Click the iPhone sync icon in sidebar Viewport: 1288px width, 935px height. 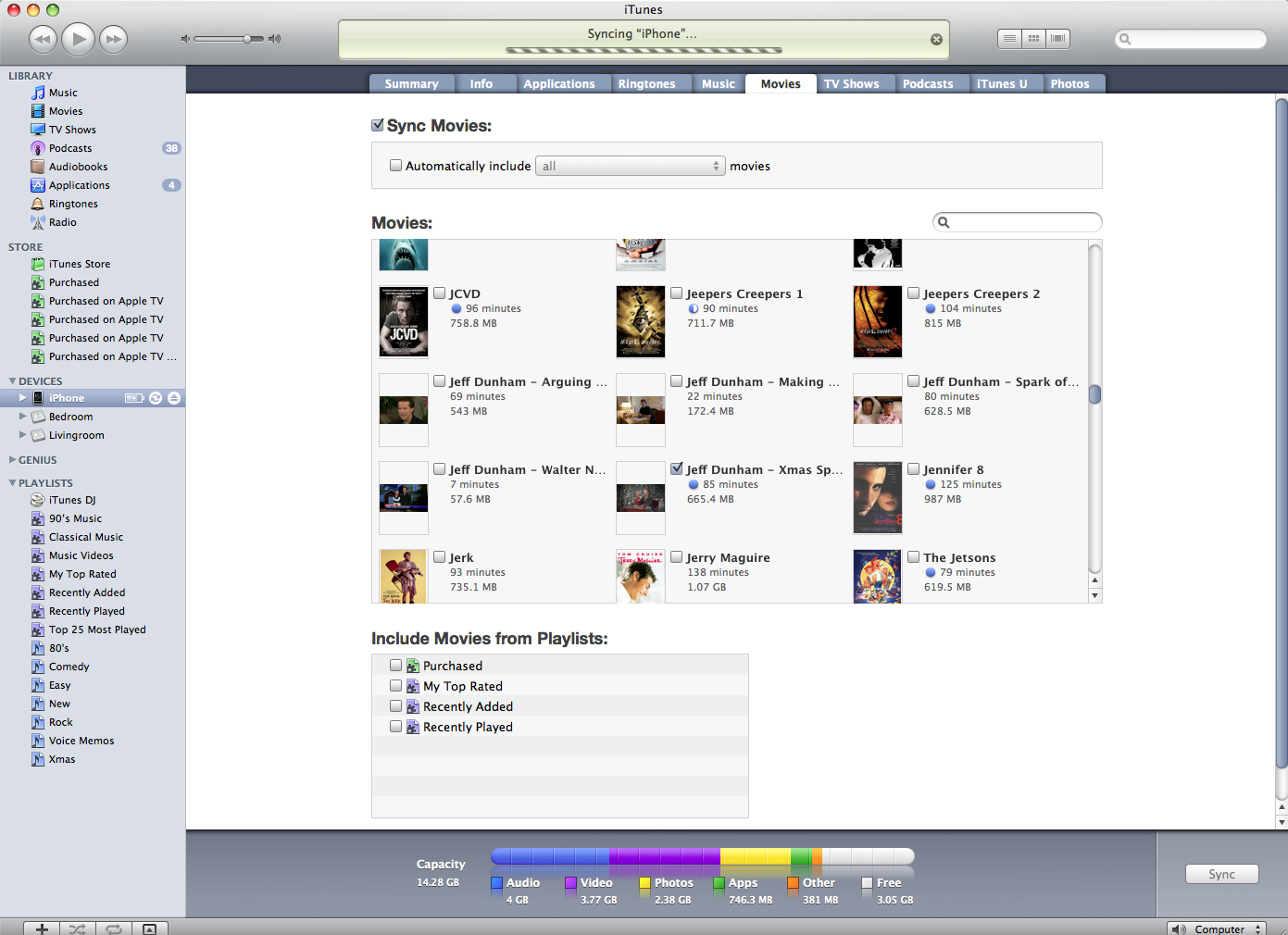point(156,398)
